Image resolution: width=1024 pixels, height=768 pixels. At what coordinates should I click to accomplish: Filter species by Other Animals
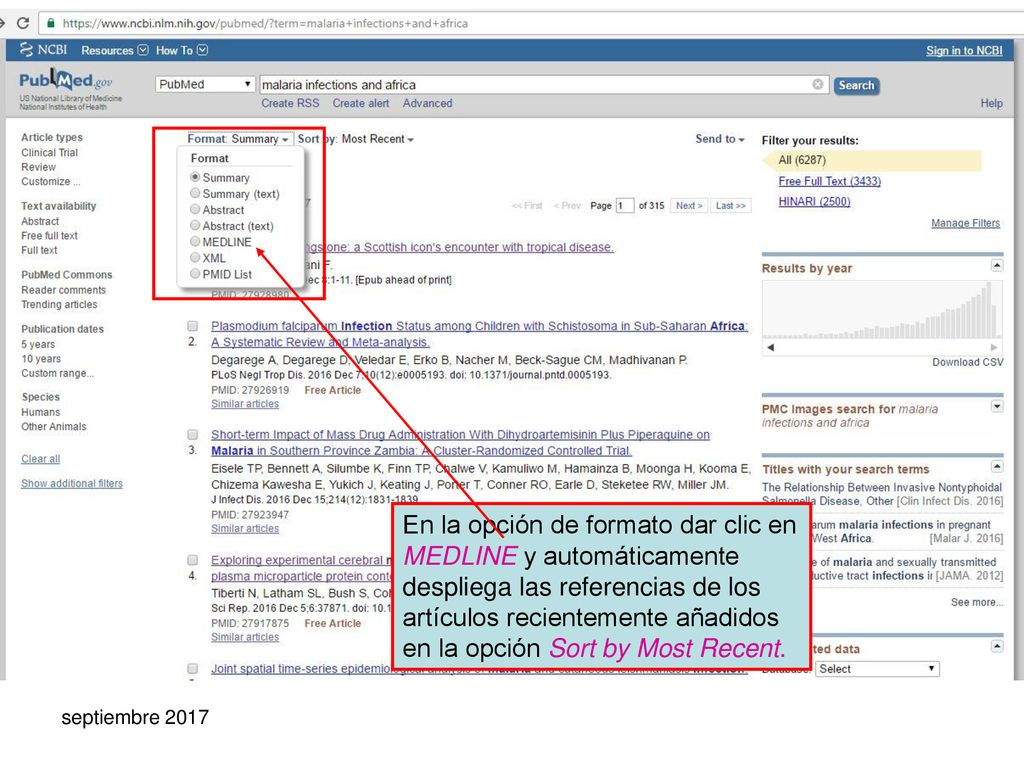(x=54, y=426)
